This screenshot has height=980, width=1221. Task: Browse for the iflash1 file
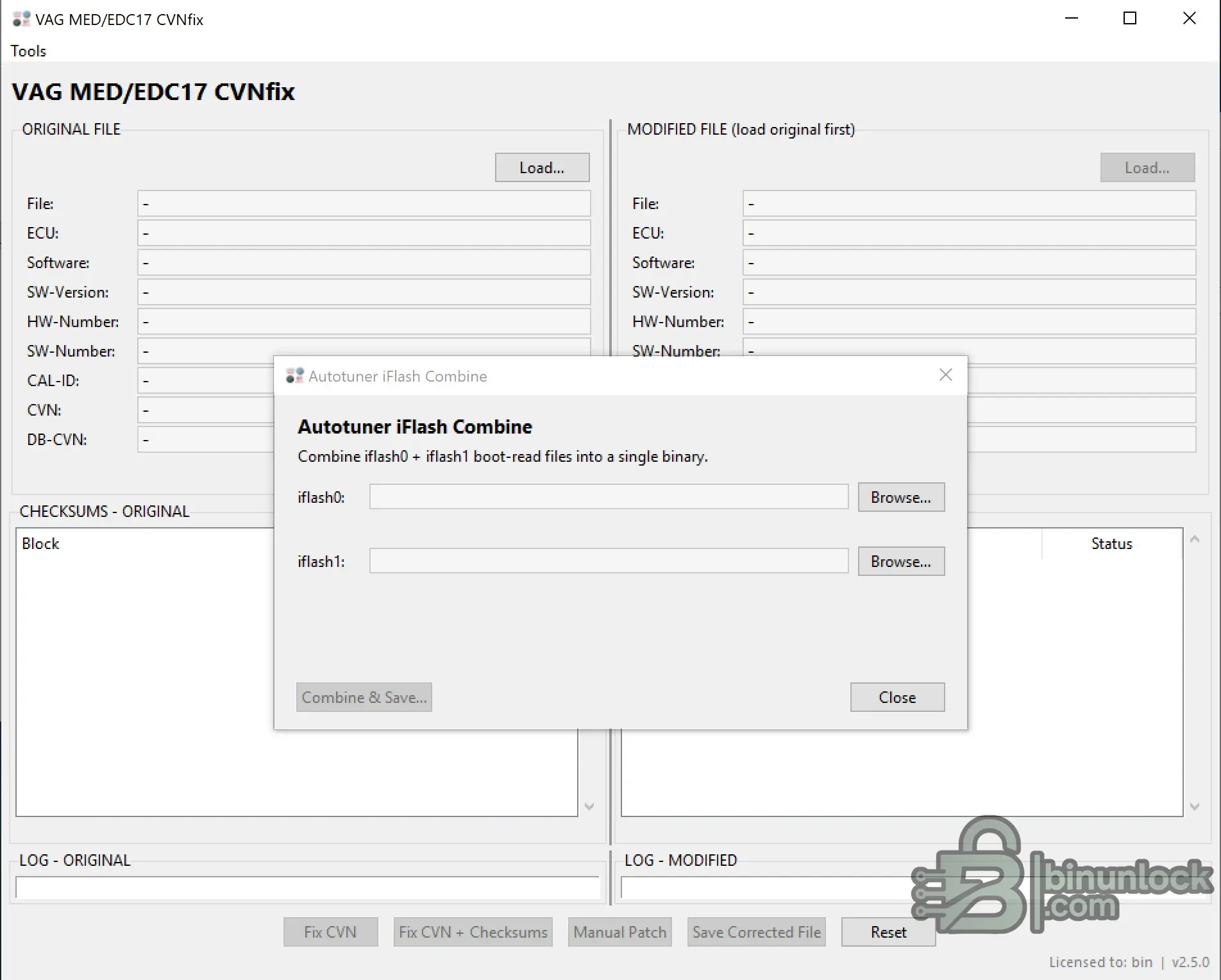click(x=901, y=561)
